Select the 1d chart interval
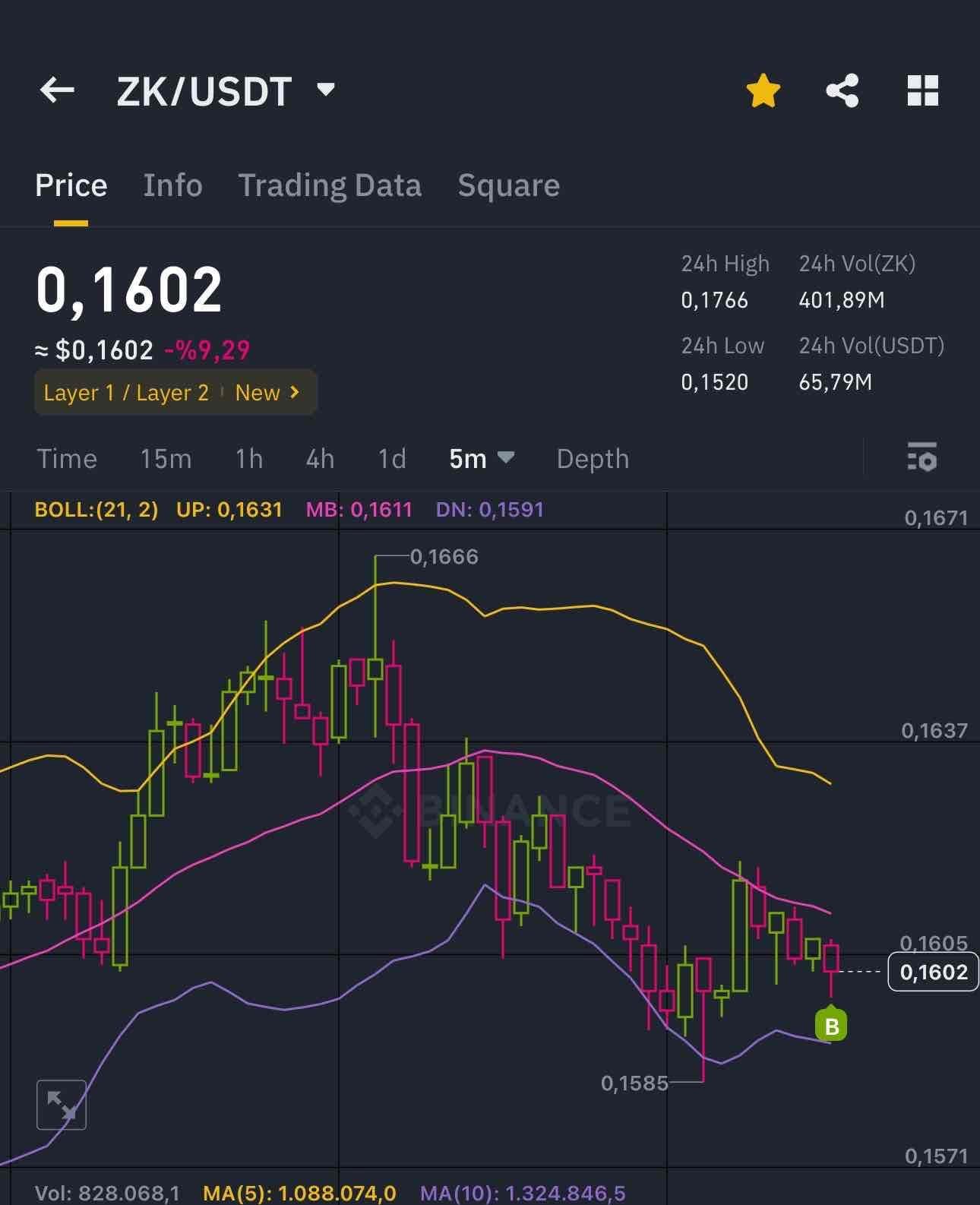The height and width of the screenshot is (1205, 980). click(x=392, y=459)
